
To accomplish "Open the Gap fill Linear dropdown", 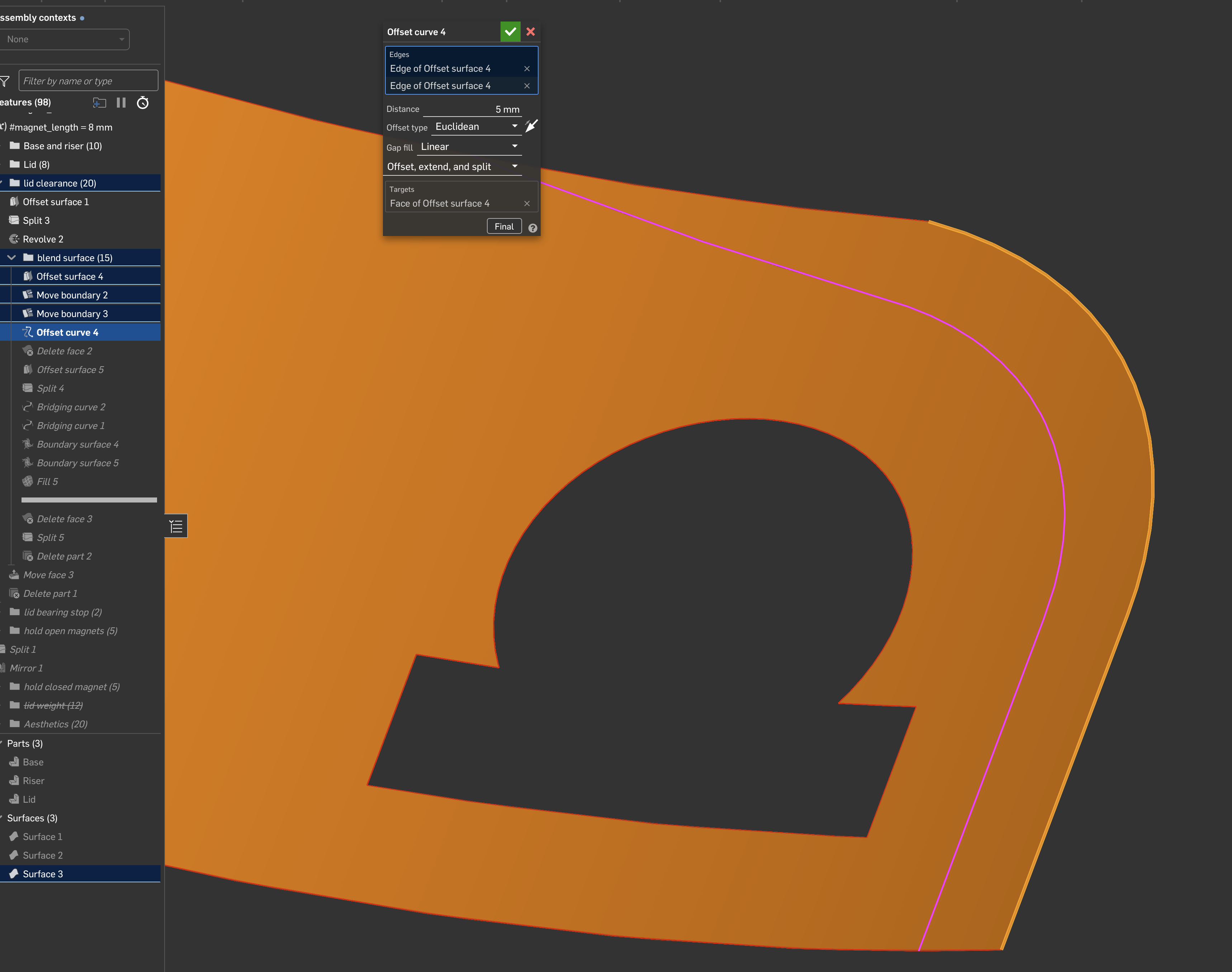I will point(469,147).
